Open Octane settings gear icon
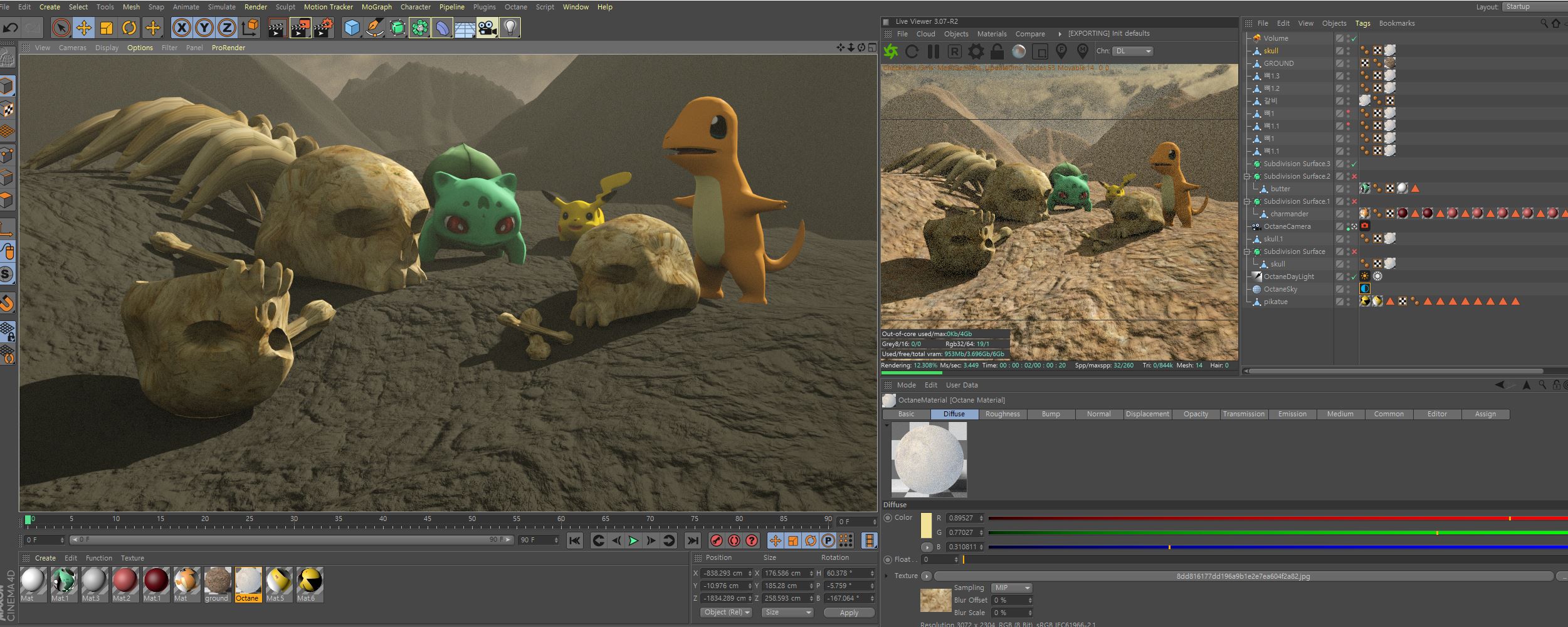 (976, 51)
